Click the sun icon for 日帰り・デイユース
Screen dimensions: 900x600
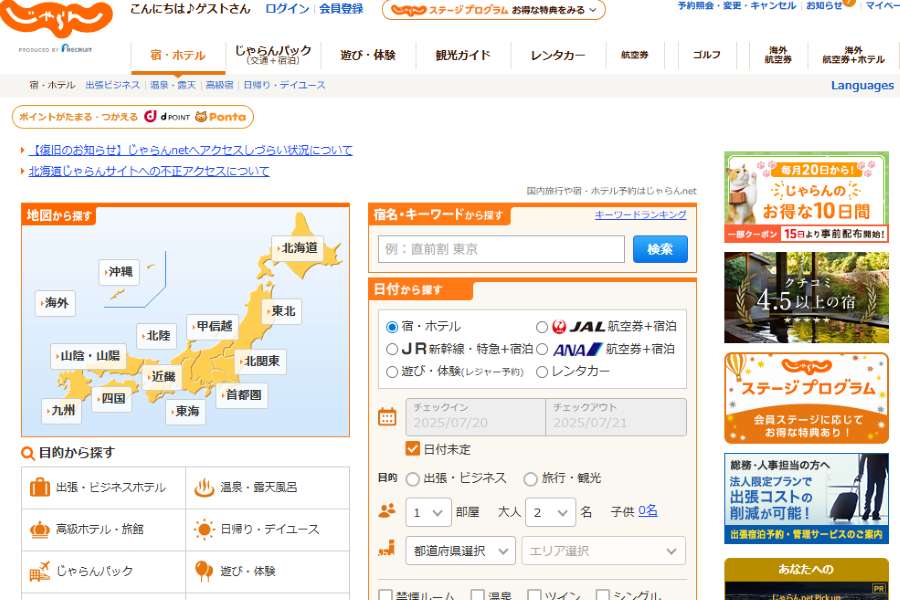[204, 529]
